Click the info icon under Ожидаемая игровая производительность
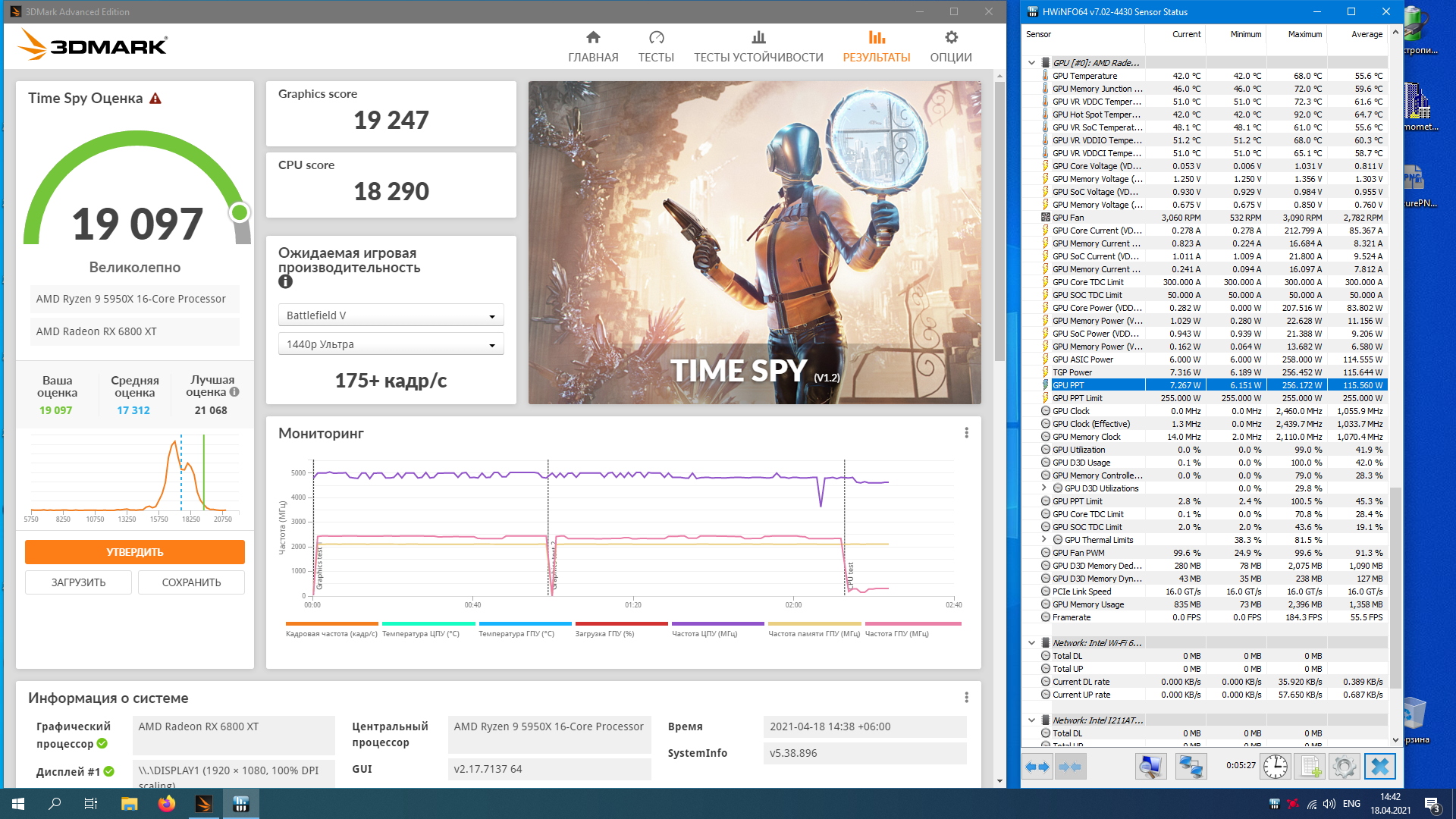The width and height of the screenshot is (1456, 819). 285,282
